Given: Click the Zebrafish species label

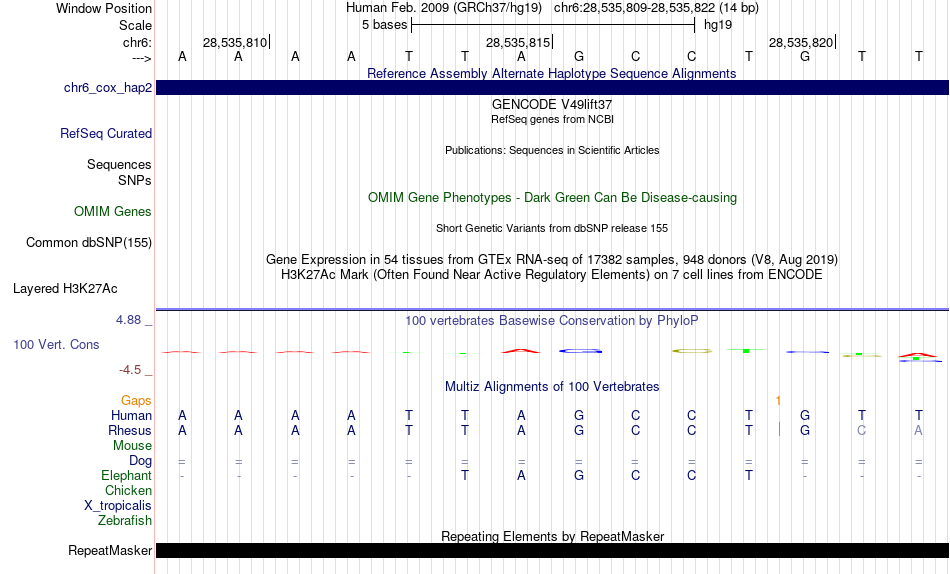Looking at the screenshot, I should (125, 520).
